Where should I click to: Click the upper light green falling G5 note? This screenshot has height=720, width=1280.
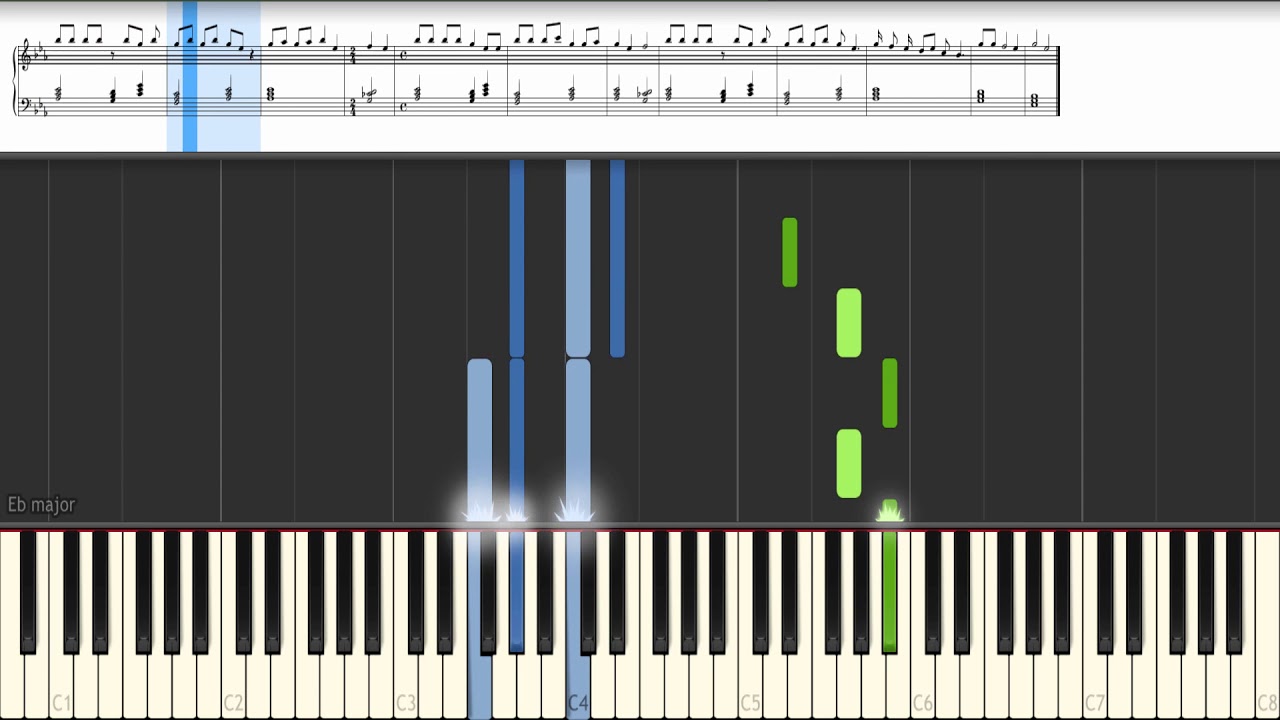849,323
